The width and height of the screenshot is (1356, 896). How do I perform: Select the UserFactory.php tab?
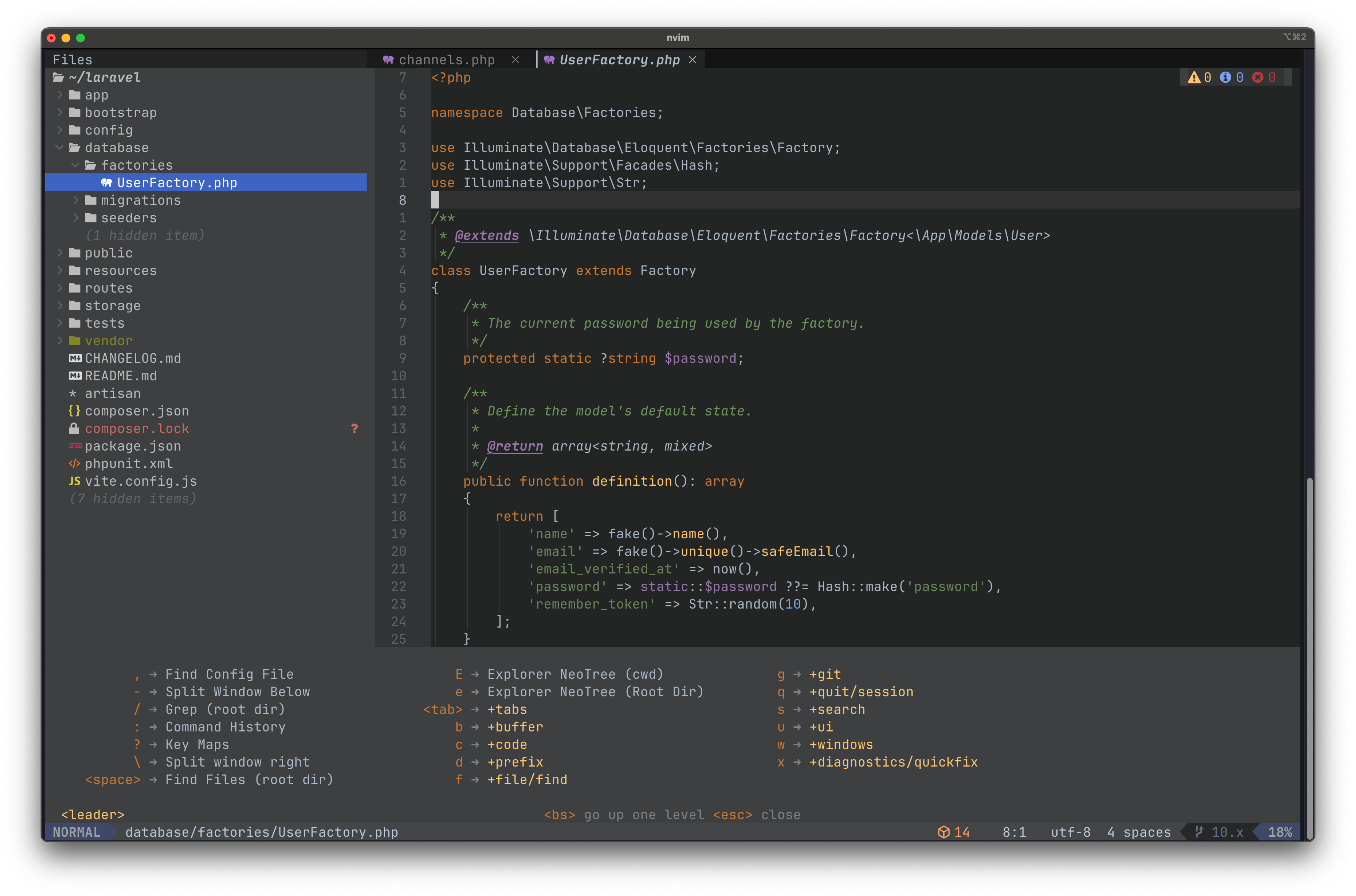coord(619,60)
